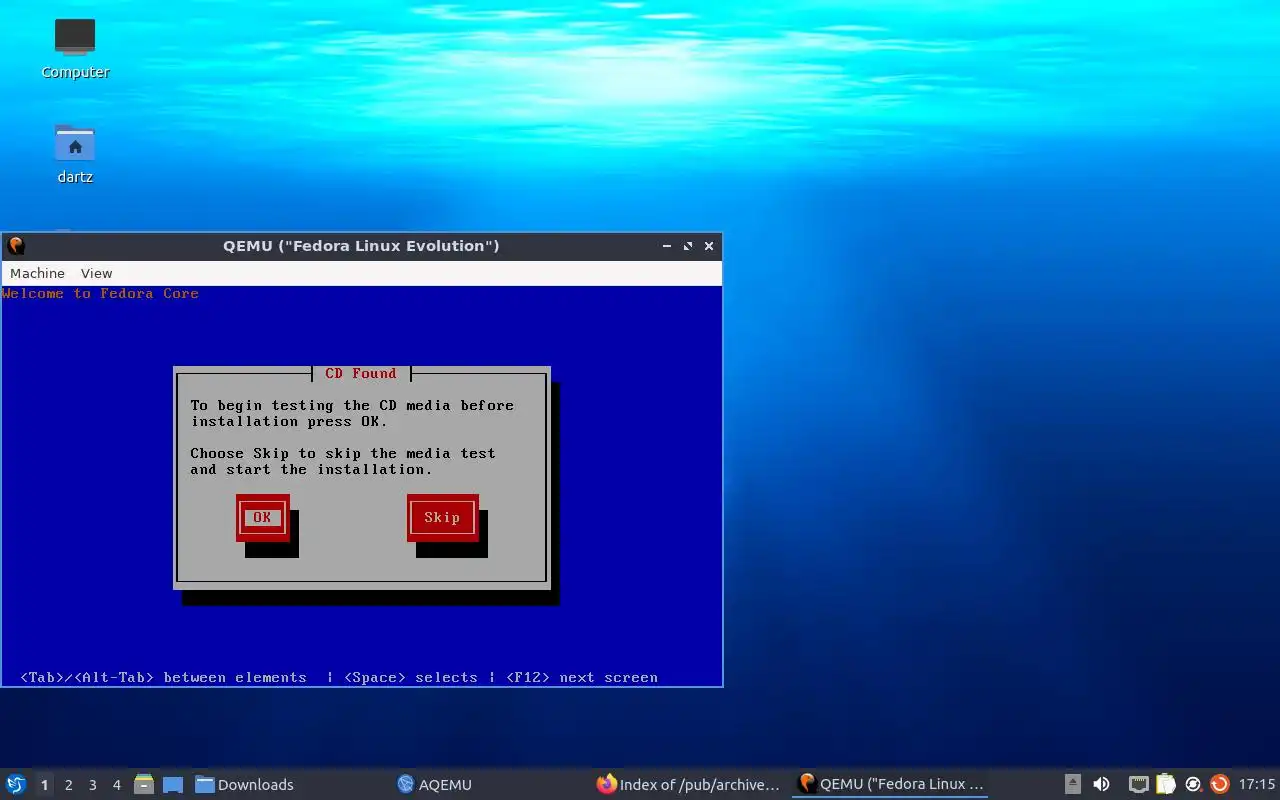This screenshot has height=800, width=1280.
Task: Open the update notifier tray icon
Action: coord(1219,785)
